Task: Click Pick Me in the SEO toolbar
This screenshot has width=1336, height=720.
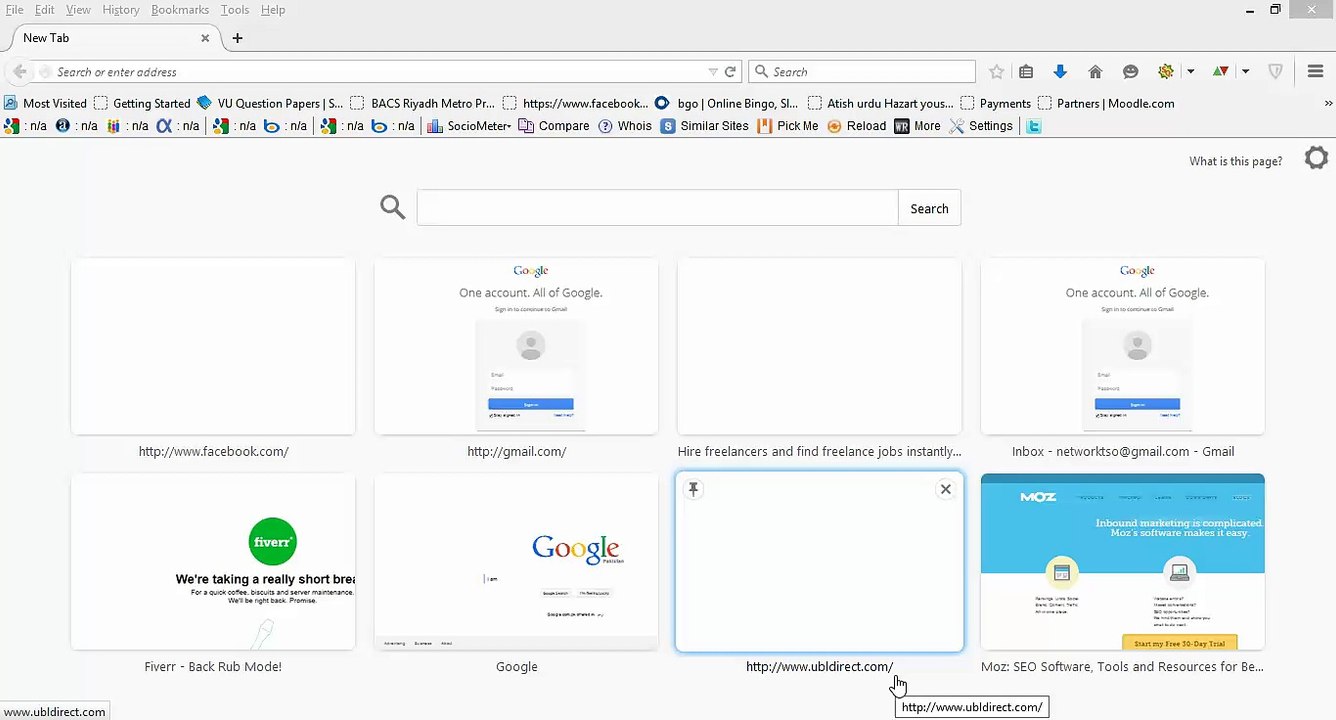Action: tap(788, 126)
